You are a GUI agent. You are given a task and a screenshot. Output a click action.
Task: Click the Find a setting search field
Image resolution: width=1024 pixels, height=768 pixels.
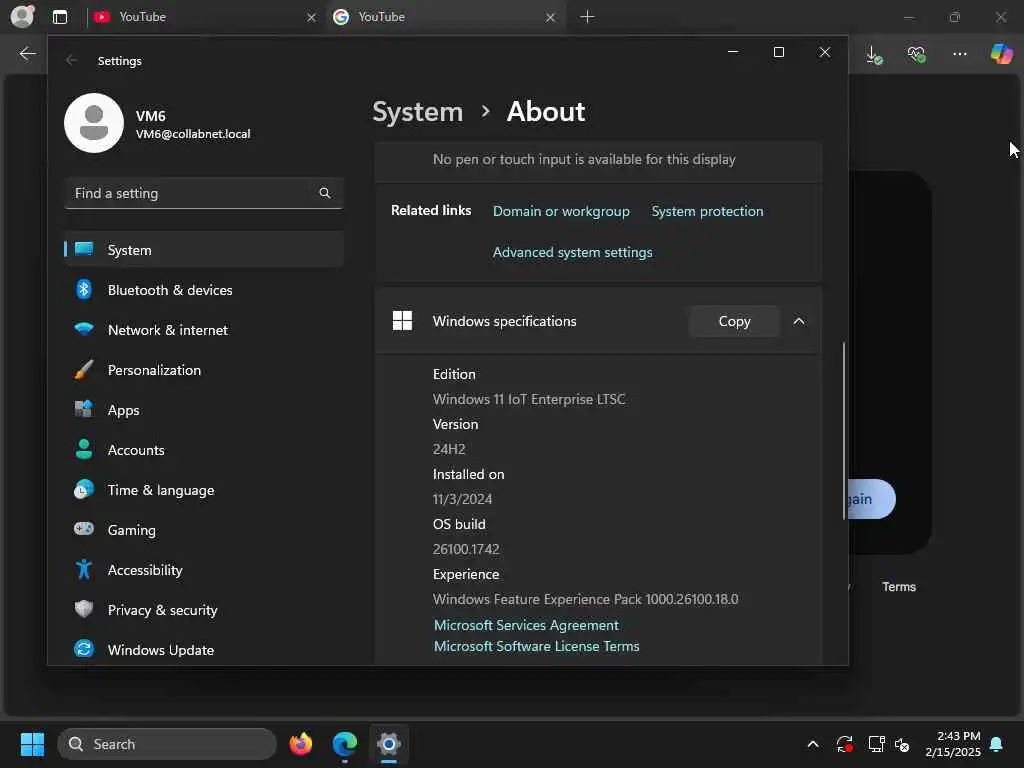pos(203,193)
